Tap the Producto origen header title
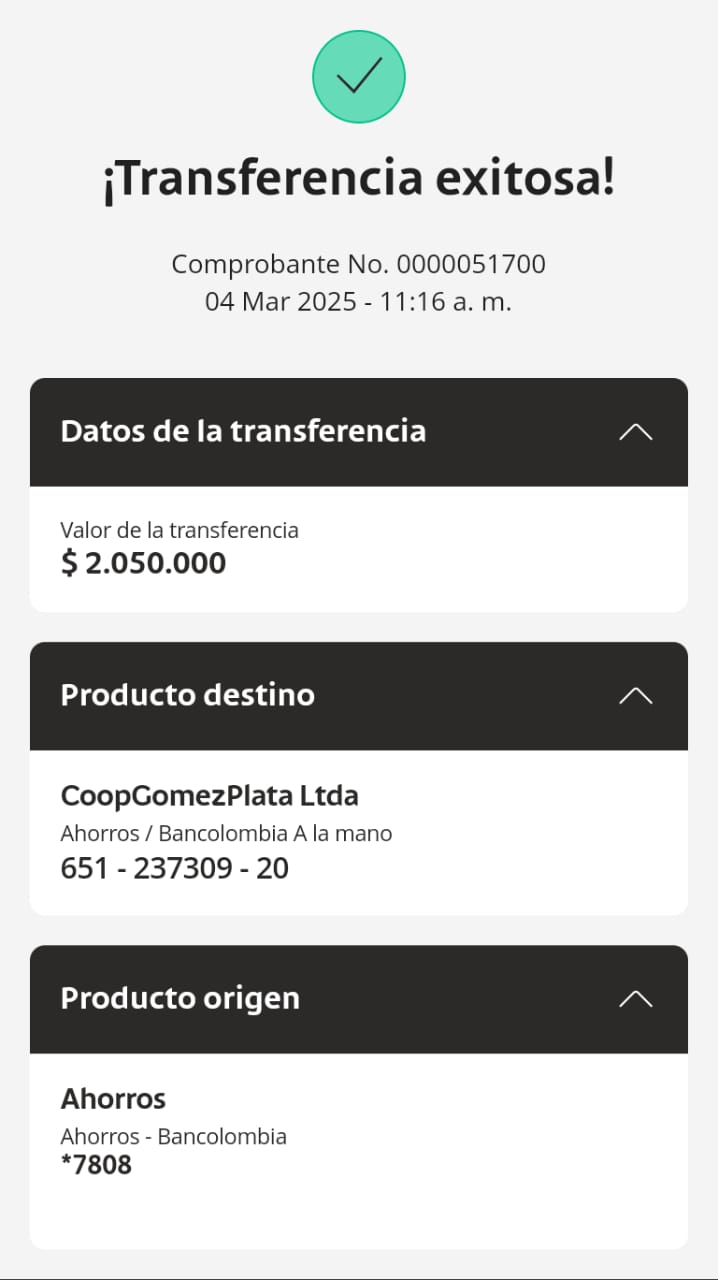718x1280 pixels. (180, 998)
